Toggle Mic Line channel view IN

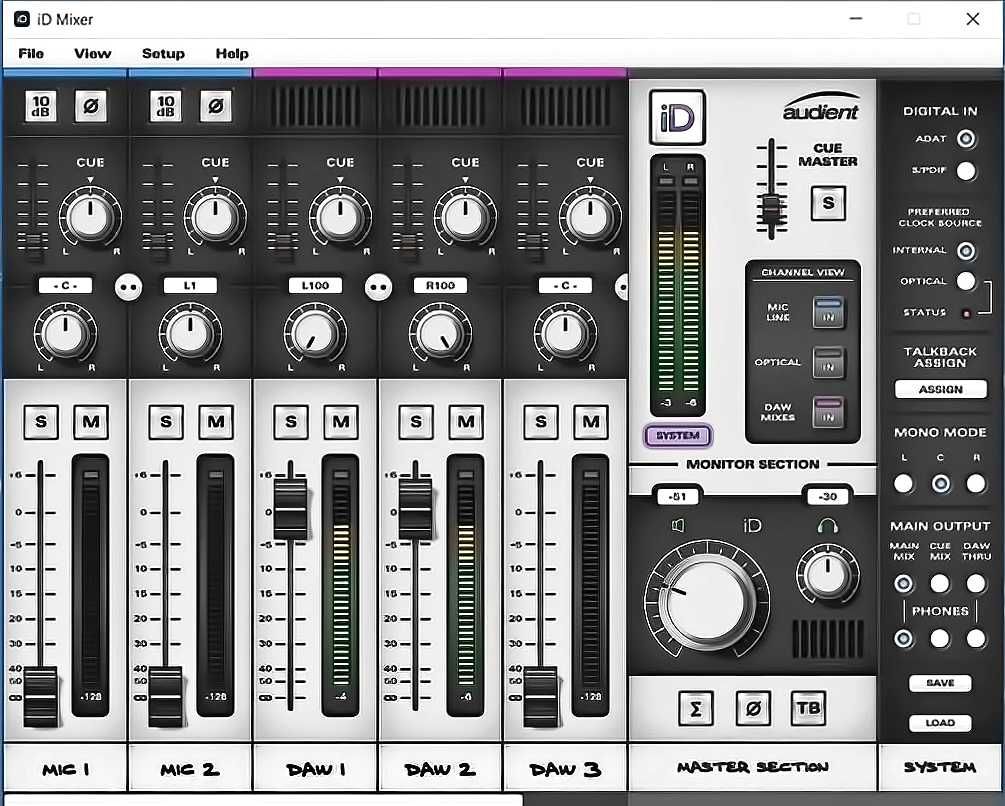[828, 311]
